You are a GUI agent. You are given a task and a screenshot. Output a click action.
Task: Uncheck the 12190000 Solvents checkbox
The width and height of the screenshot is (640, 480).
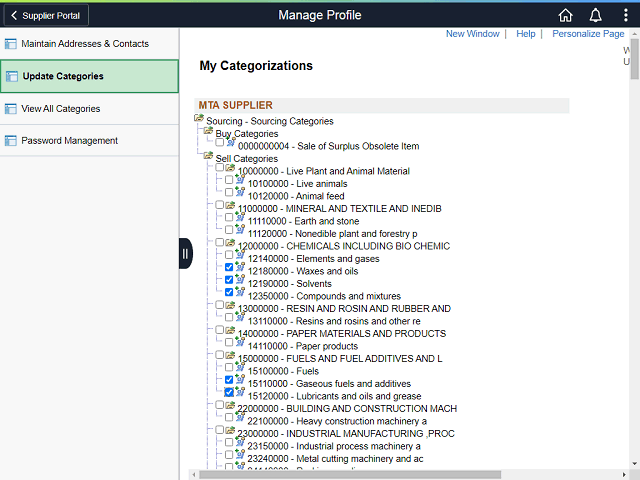point(229,280)
